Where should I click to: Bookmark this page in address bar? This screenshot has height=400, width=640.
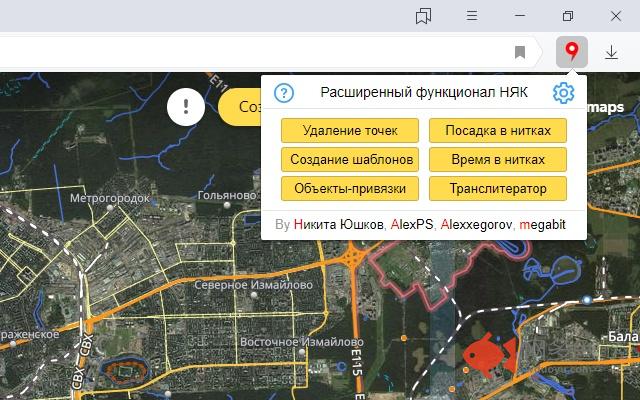[x=520, y=52]
